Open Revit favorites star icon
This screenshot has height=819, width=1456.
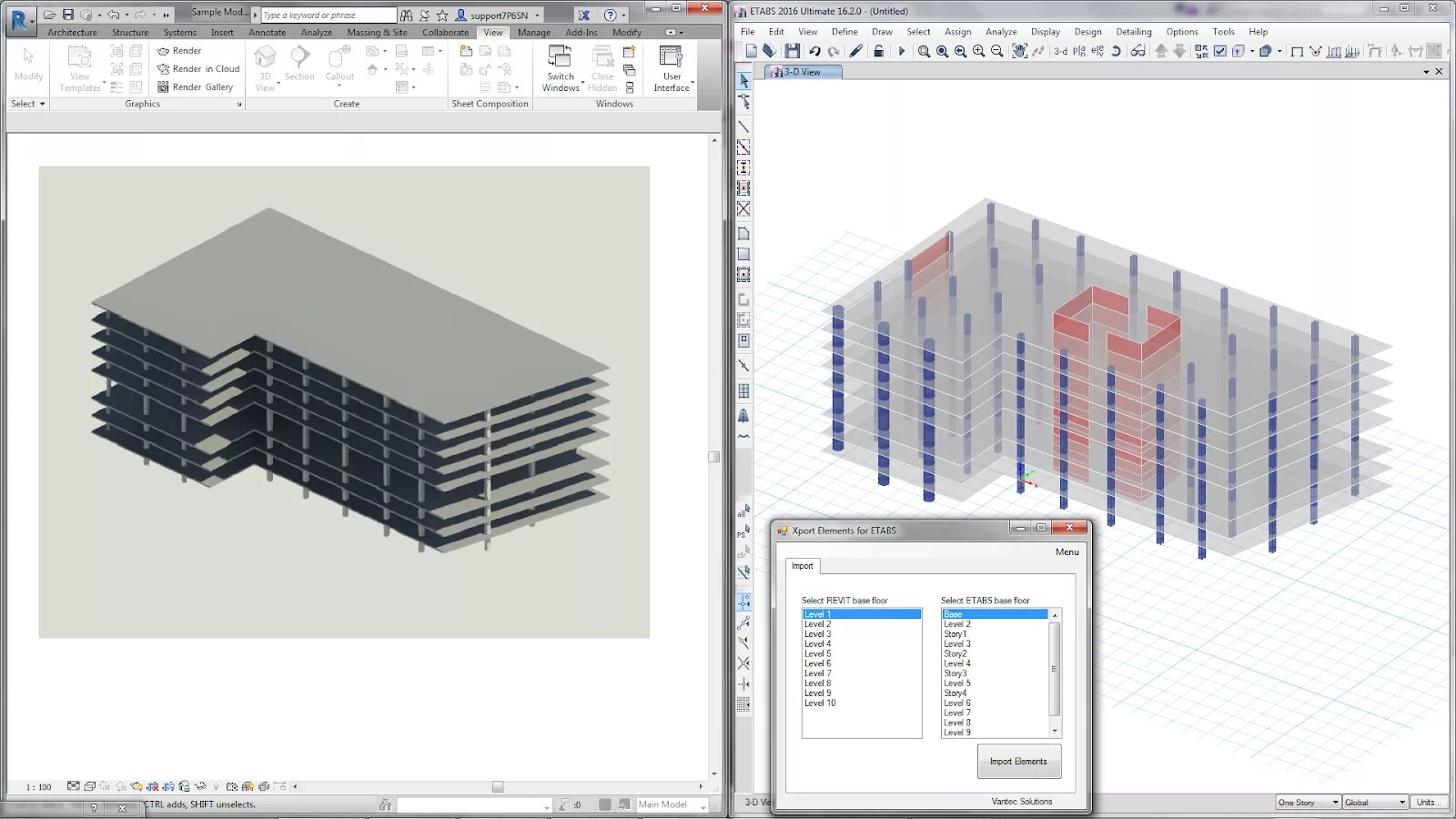click(x=442, y=15)
